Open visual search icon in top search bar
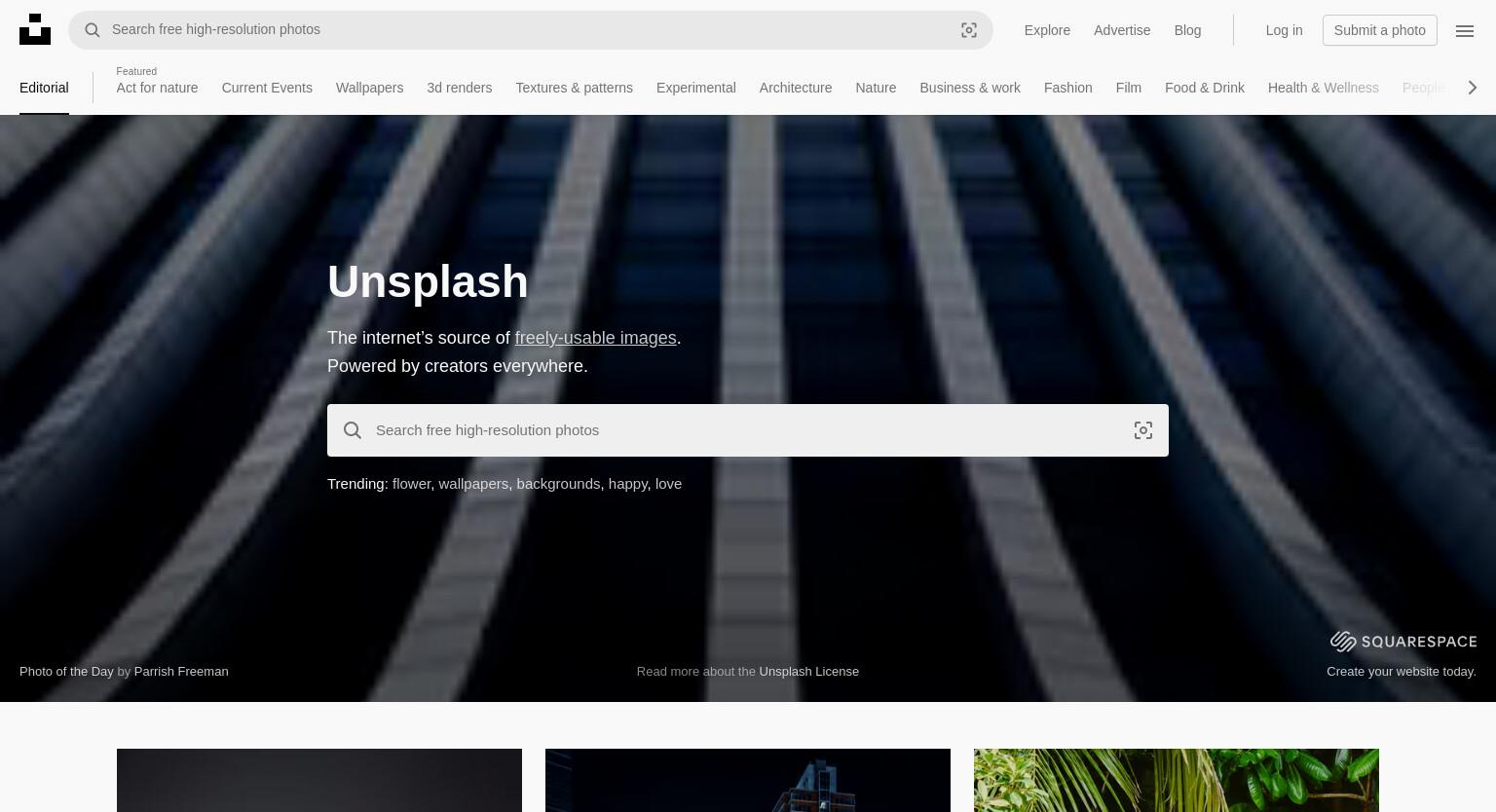This screenshot has height=812, width=1496. tap(969, 30)
